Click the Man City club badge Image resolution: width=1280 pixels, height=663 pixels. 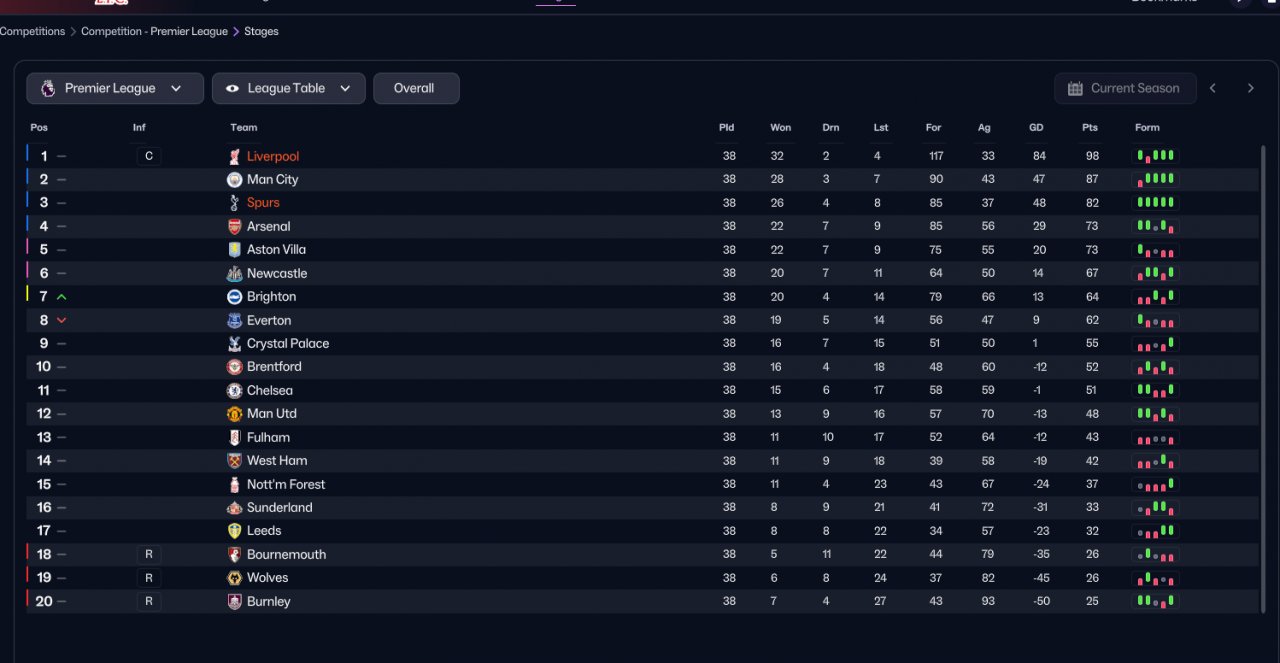coord(234,180)
